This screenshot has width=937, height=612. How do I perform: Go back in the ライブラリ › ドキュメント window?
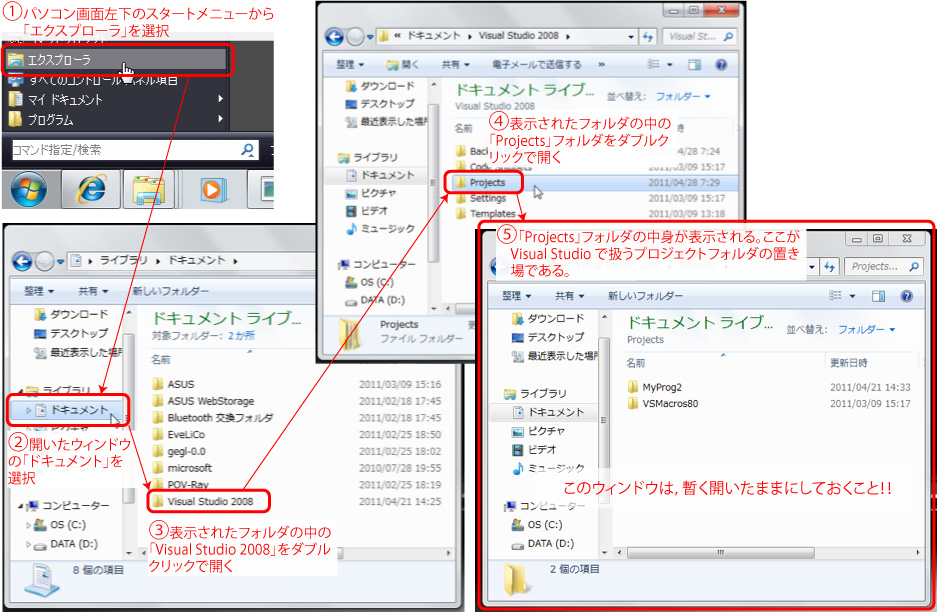click(22, 261)
